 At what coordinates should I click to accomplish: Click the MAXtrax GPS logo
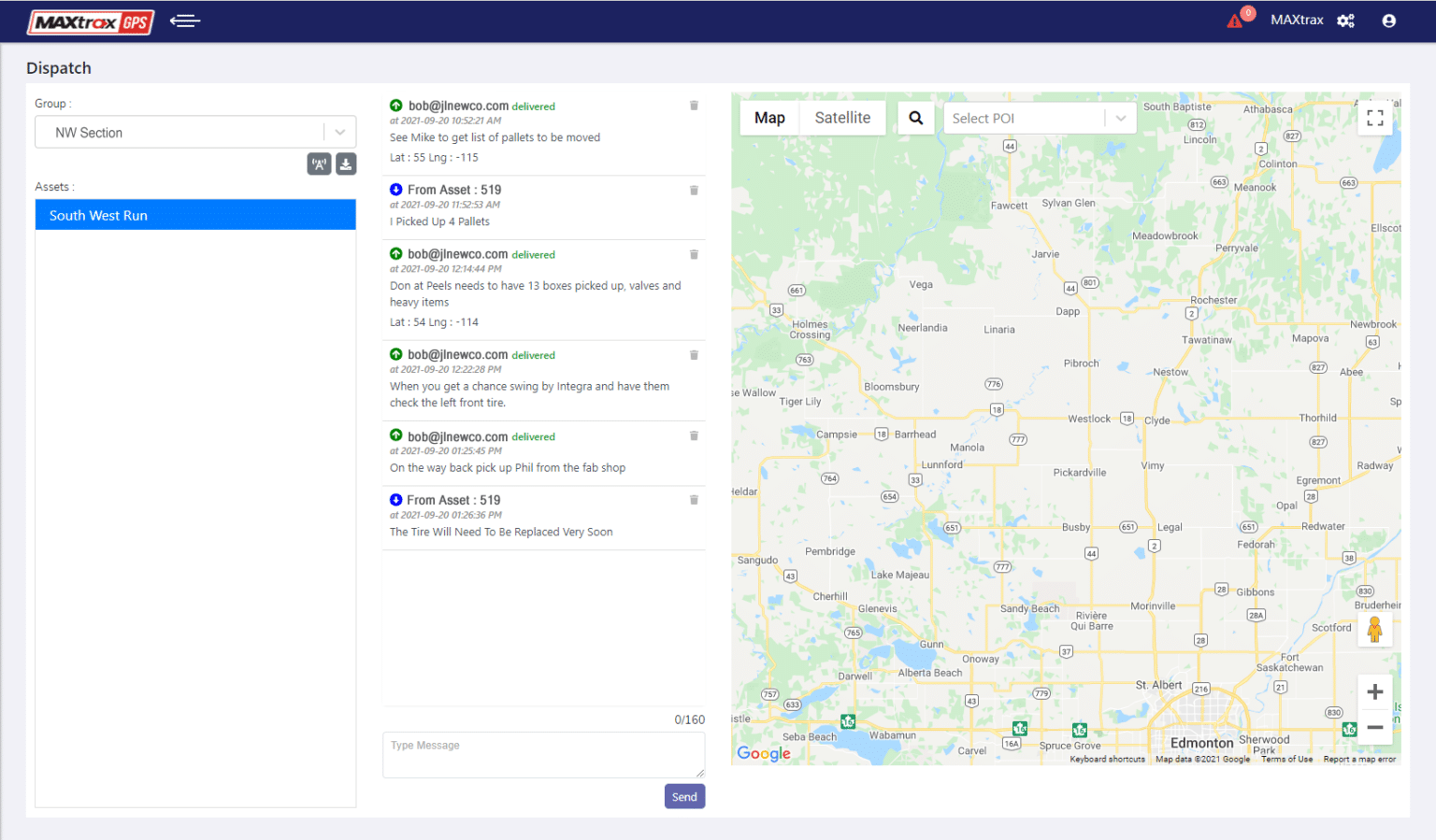click(90, 21)
